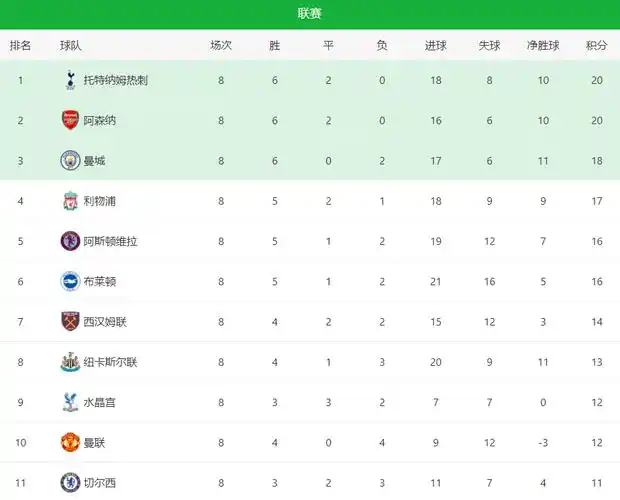
Task: Click the Brighton club crest icon
Action: click(69, 281)
